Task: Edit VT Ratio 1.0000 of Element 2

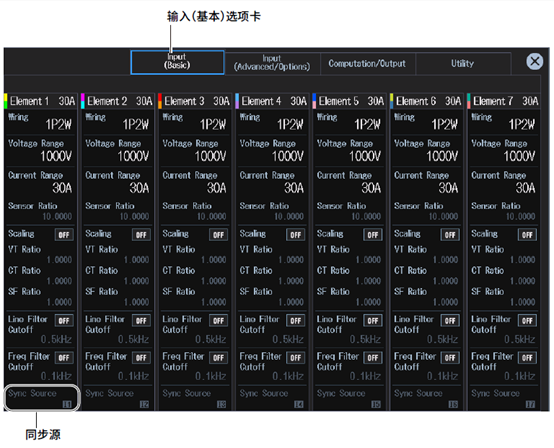Action: pos(118,255)
